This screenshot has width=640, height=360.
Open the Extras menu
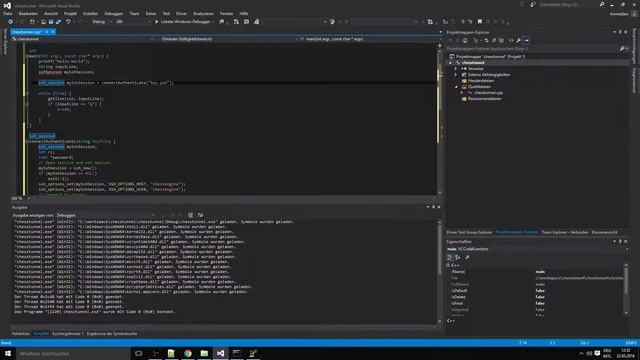[x=151, y=13]
